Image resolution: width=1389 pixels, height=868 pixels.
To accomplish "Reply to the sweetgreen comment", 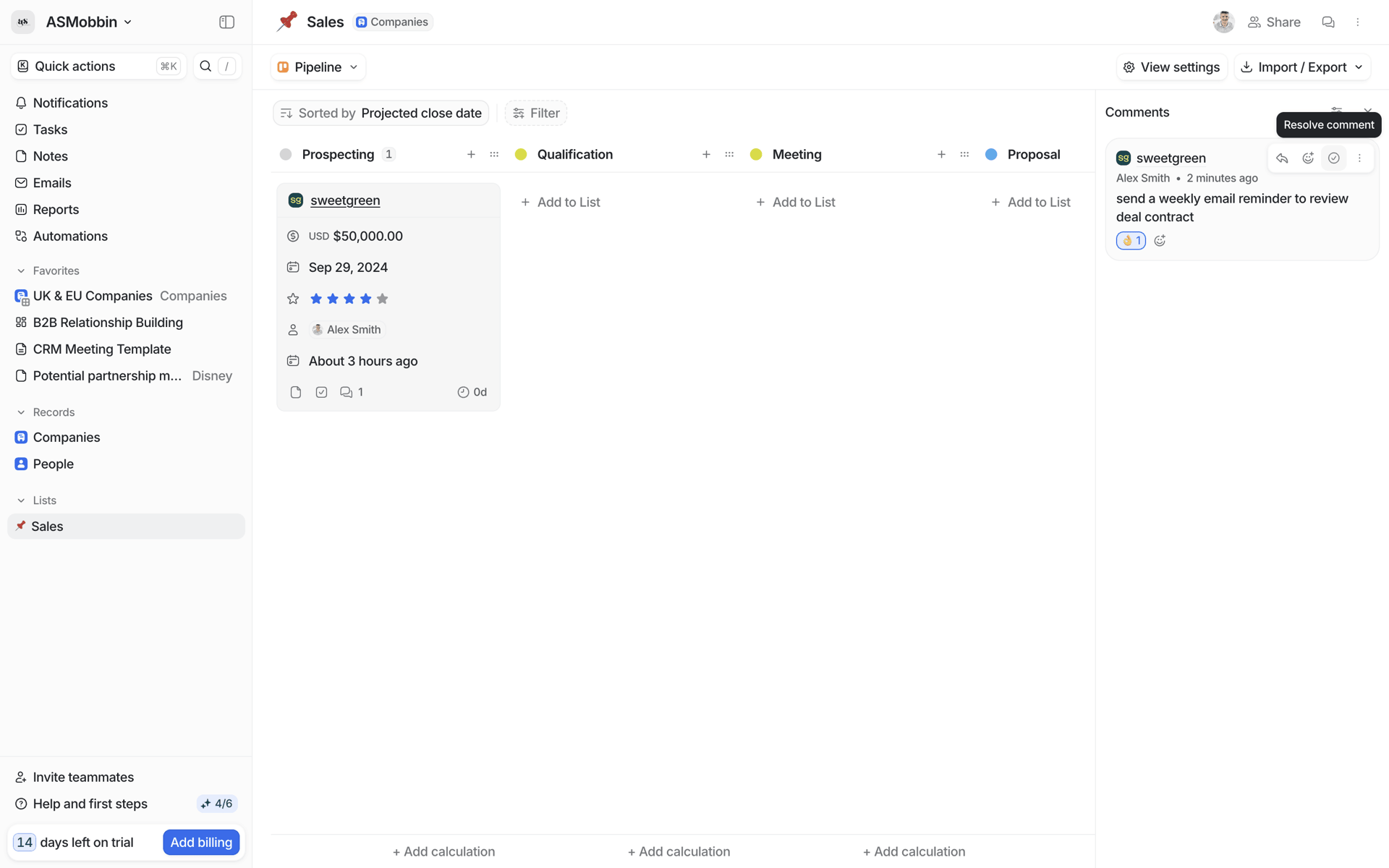I will pyautogui.click(x=1282, y=158).
